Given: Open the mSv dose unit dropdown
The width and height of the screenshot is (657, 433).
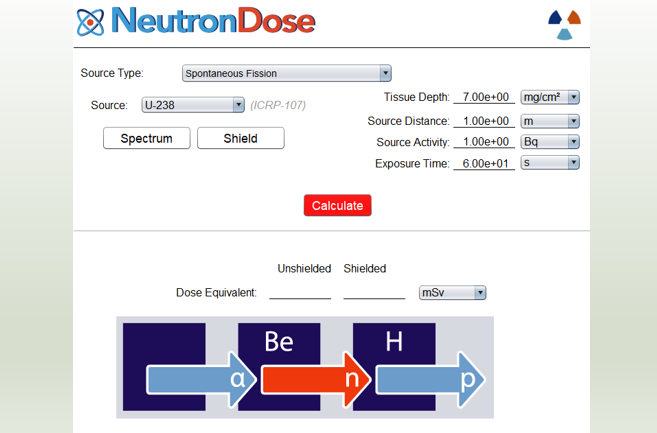Looking at the screenshot, I should coord(453,293).
